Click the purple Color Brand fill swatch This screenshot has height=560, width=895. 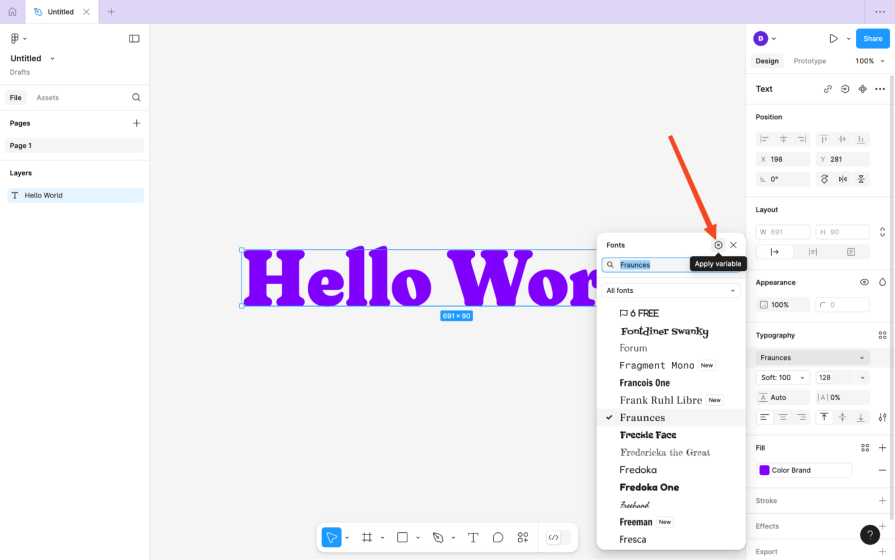coord(765,470)
